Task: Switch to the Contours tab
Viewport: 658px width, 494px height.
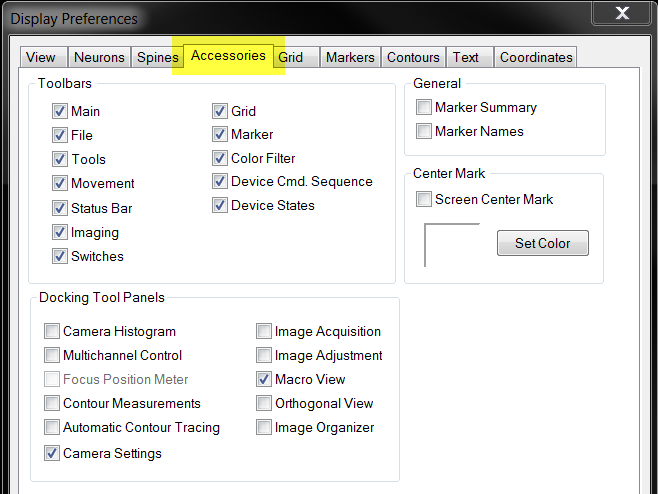Action: (x=413, y=57)
